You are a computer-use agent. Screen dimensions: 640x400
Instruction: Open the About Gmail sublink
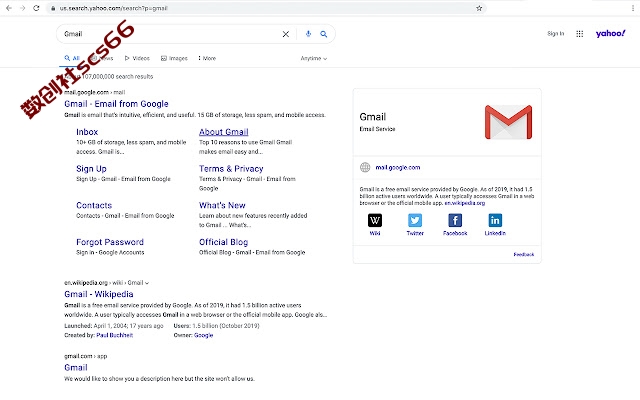[x=224, y=132]
